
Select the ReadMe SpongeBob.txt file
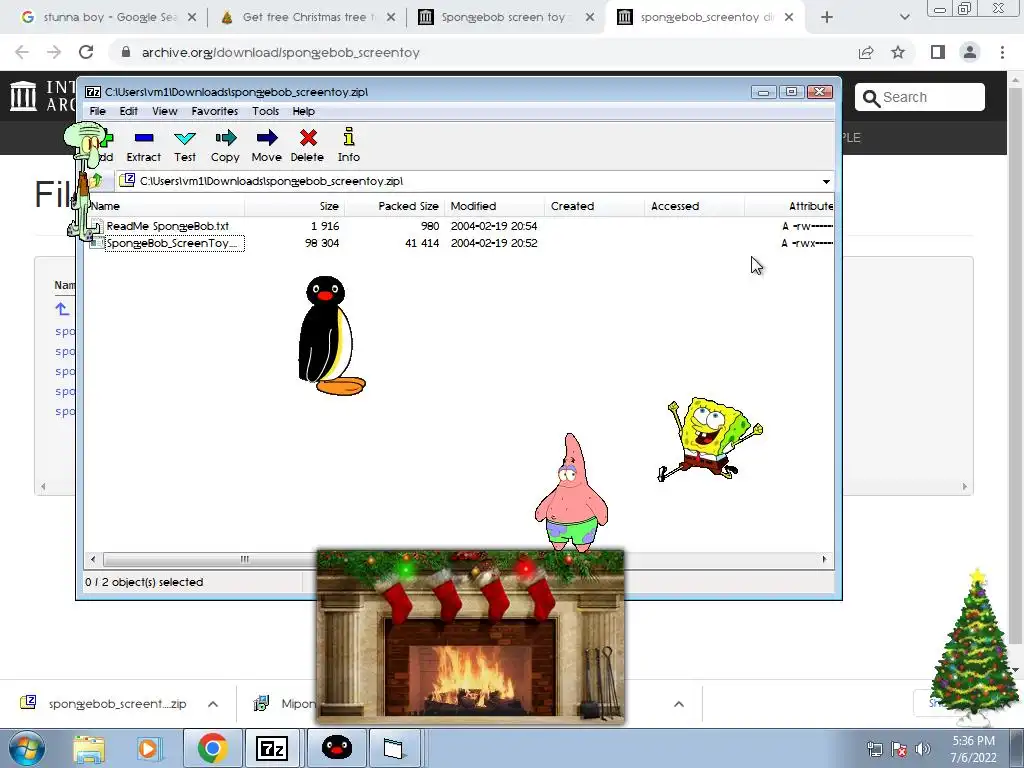(167, 226)
